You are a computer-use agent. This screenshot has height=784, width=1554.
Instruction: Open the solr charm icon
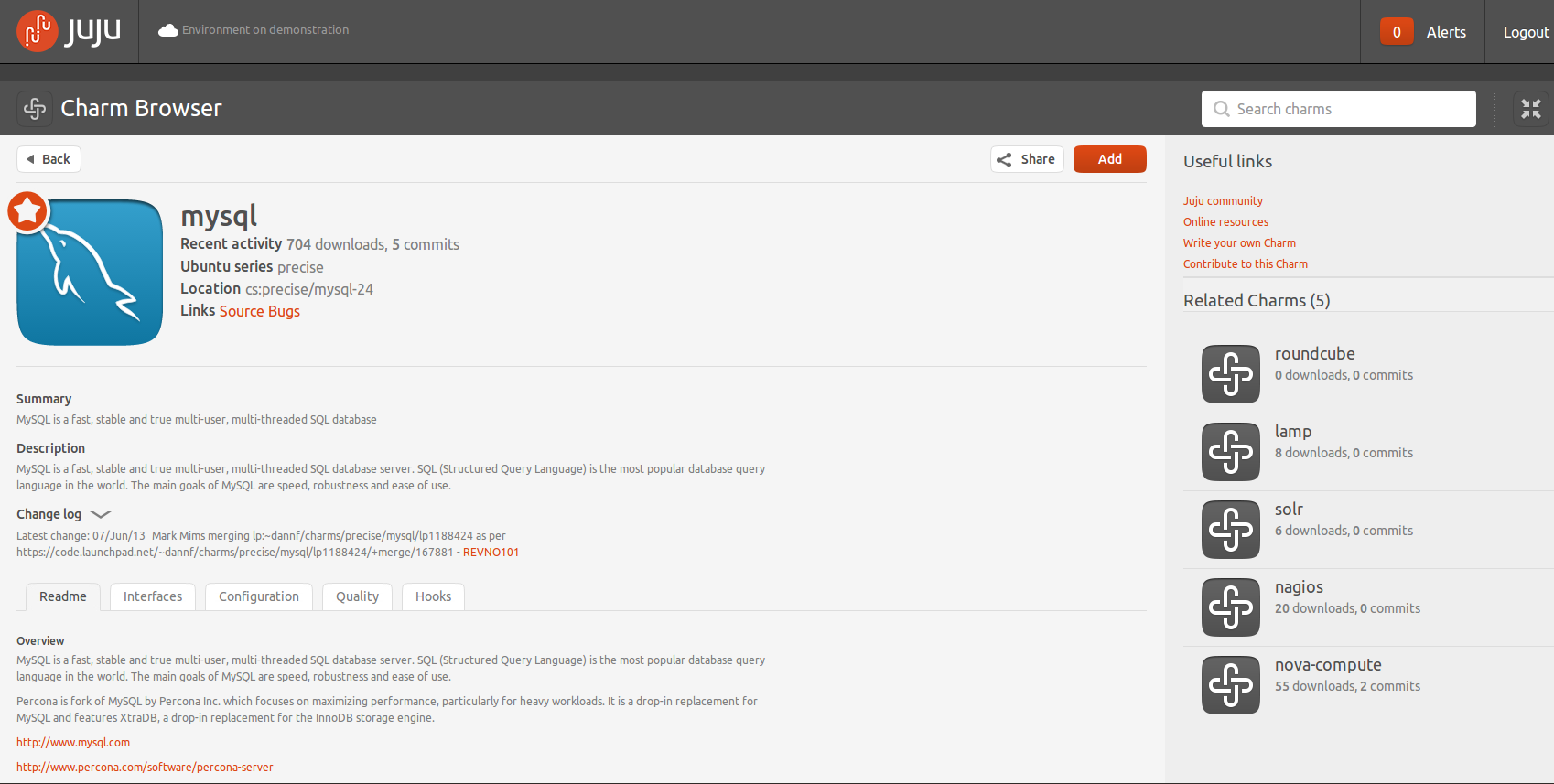1231,530
